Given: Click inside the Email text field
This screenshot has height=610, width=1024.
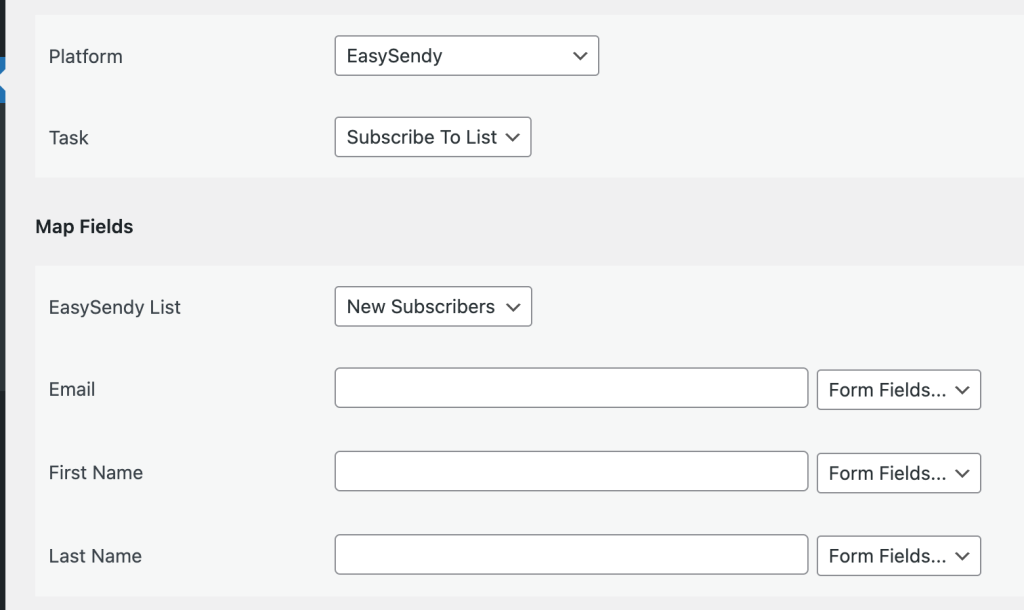Looking at the screenshot, I should [570, 389].
